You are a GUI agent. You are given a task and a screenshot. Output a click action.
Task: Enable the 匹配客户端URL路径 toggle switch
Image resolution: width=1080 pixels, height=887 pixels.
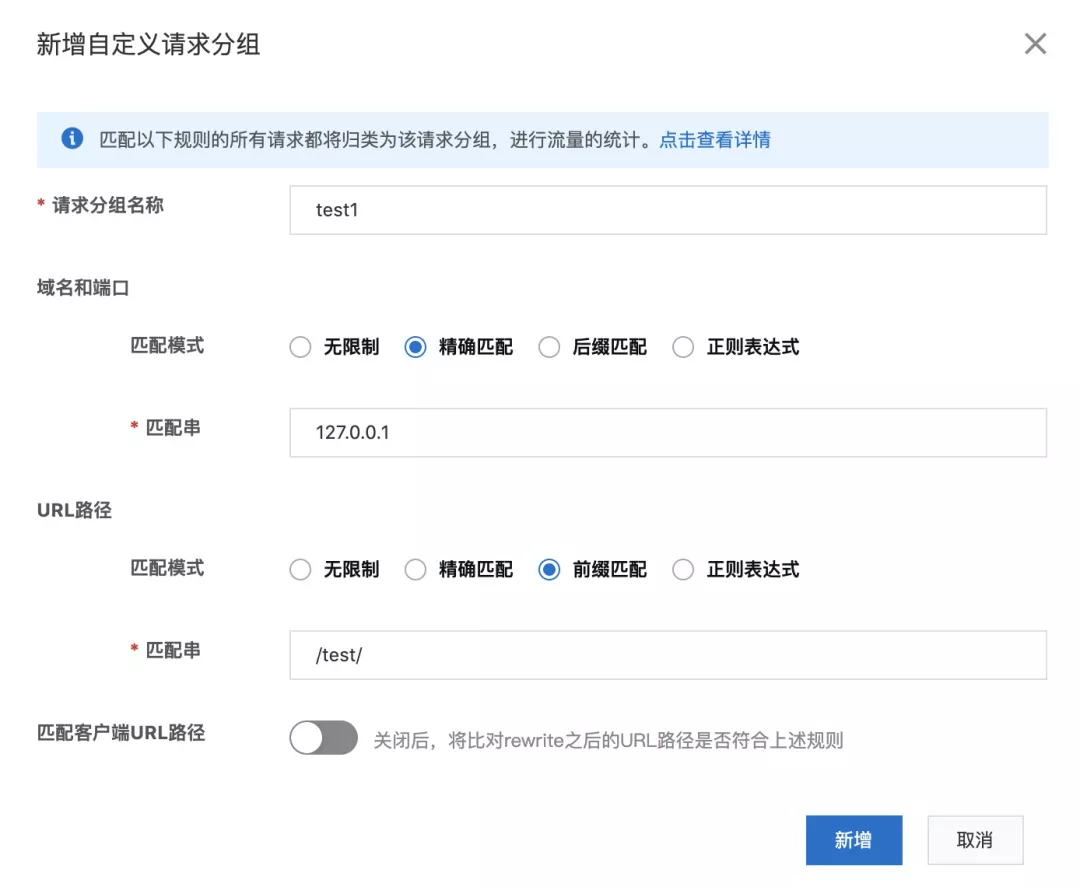pyautogui.click(x=322, y=738)
